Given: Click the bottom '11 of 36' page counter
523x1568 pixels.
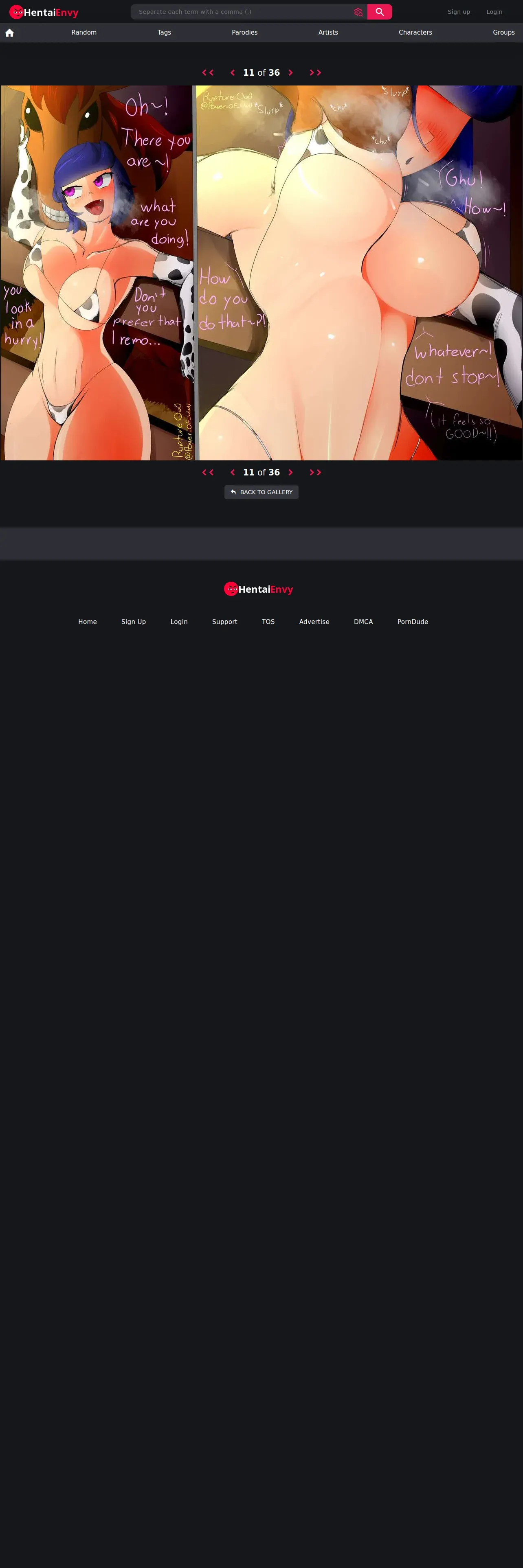Looking at the screenshot, I should [x=261, y=472].
